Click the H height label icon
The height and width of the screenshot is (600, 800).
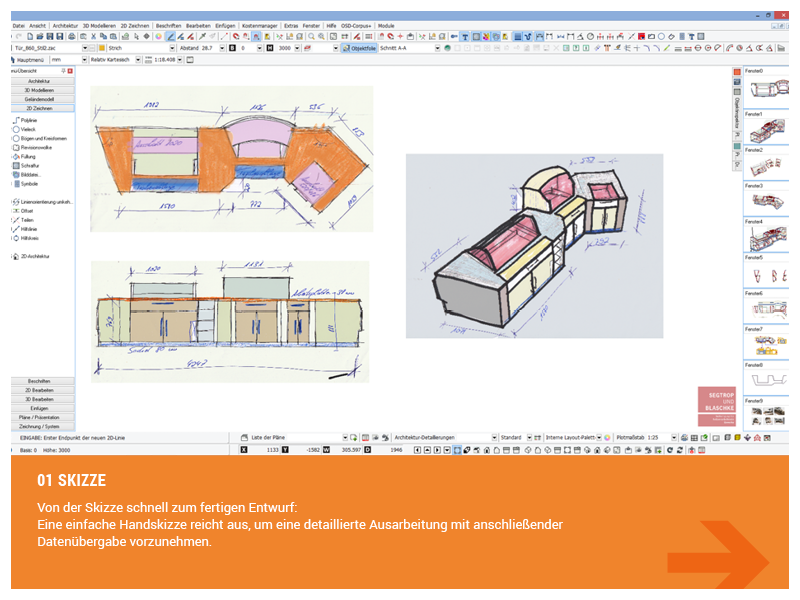click(x=269, y=48)
